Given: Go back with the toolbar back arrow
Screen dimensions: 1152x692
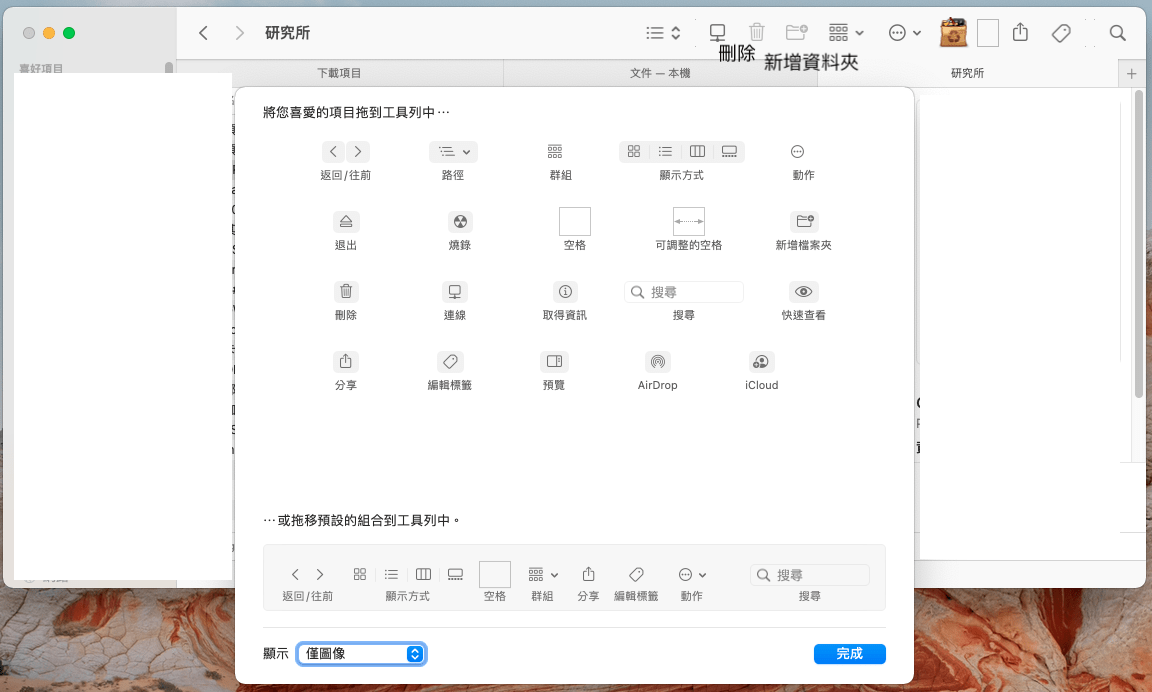Looking at the screenshot, I should coord(204,33).
